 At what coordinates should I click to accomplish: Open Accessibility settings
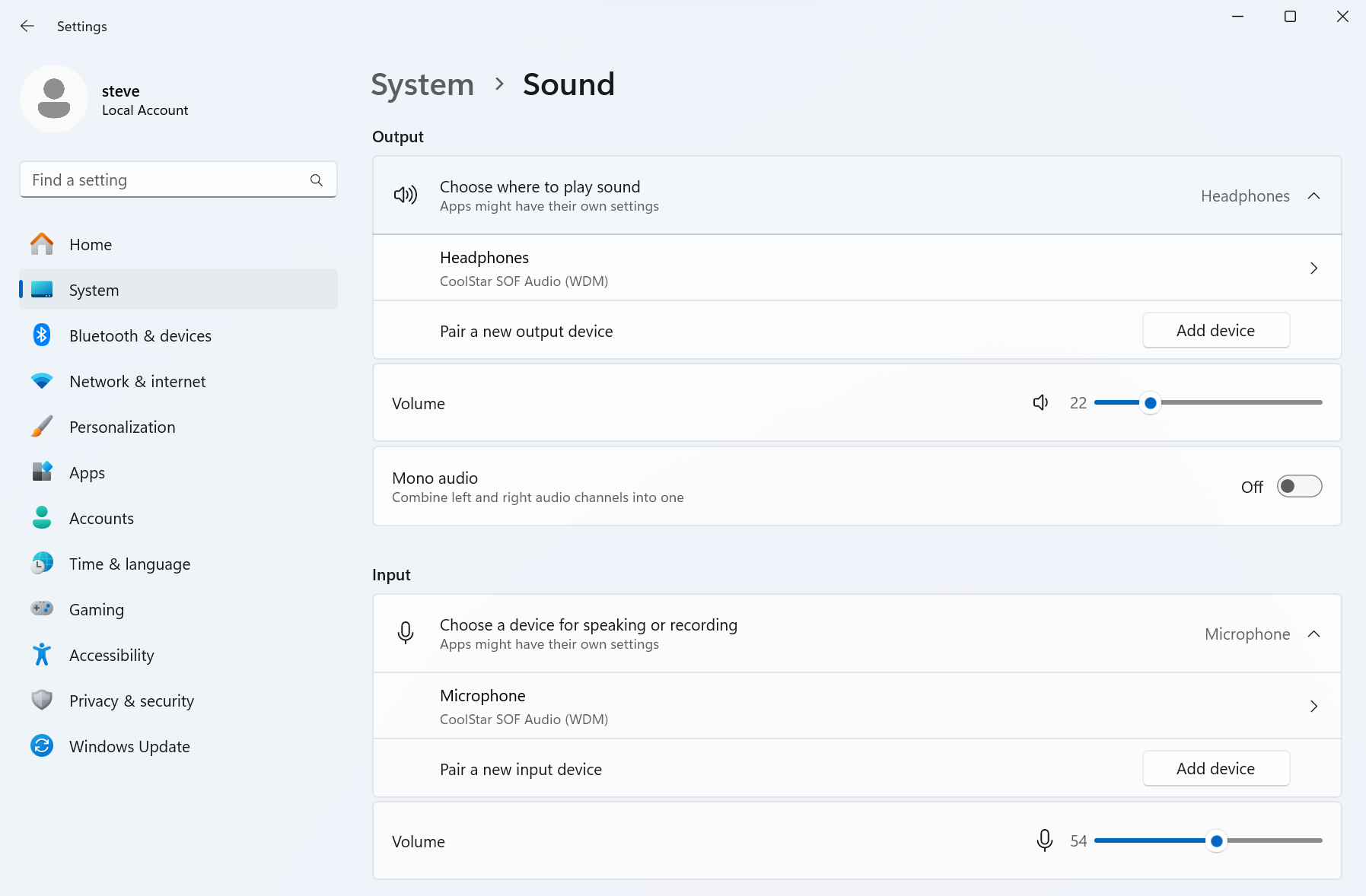point(178,655)
